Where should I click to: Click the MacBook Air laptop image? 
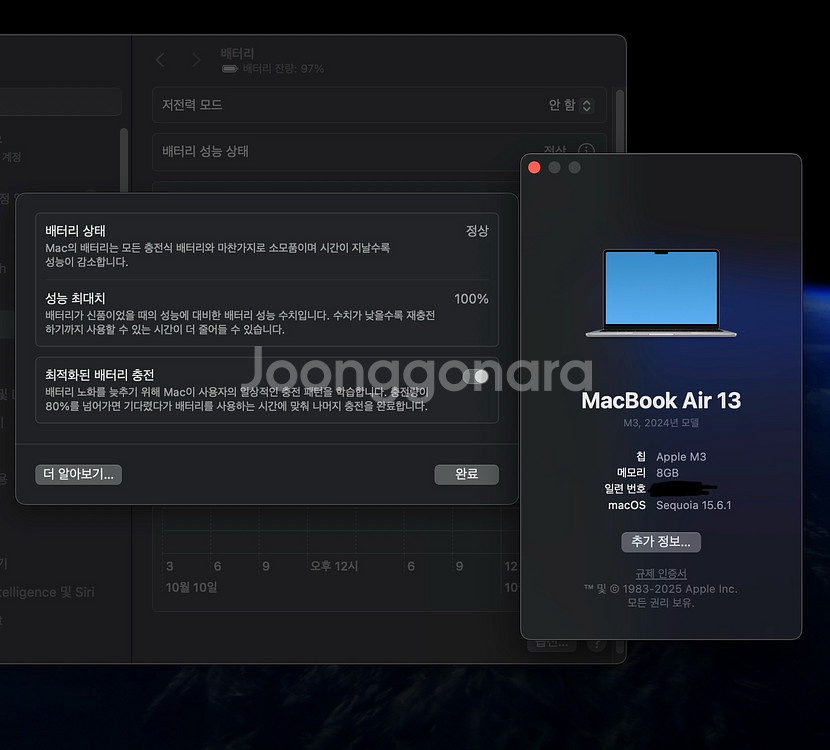[x=660, y=293]
